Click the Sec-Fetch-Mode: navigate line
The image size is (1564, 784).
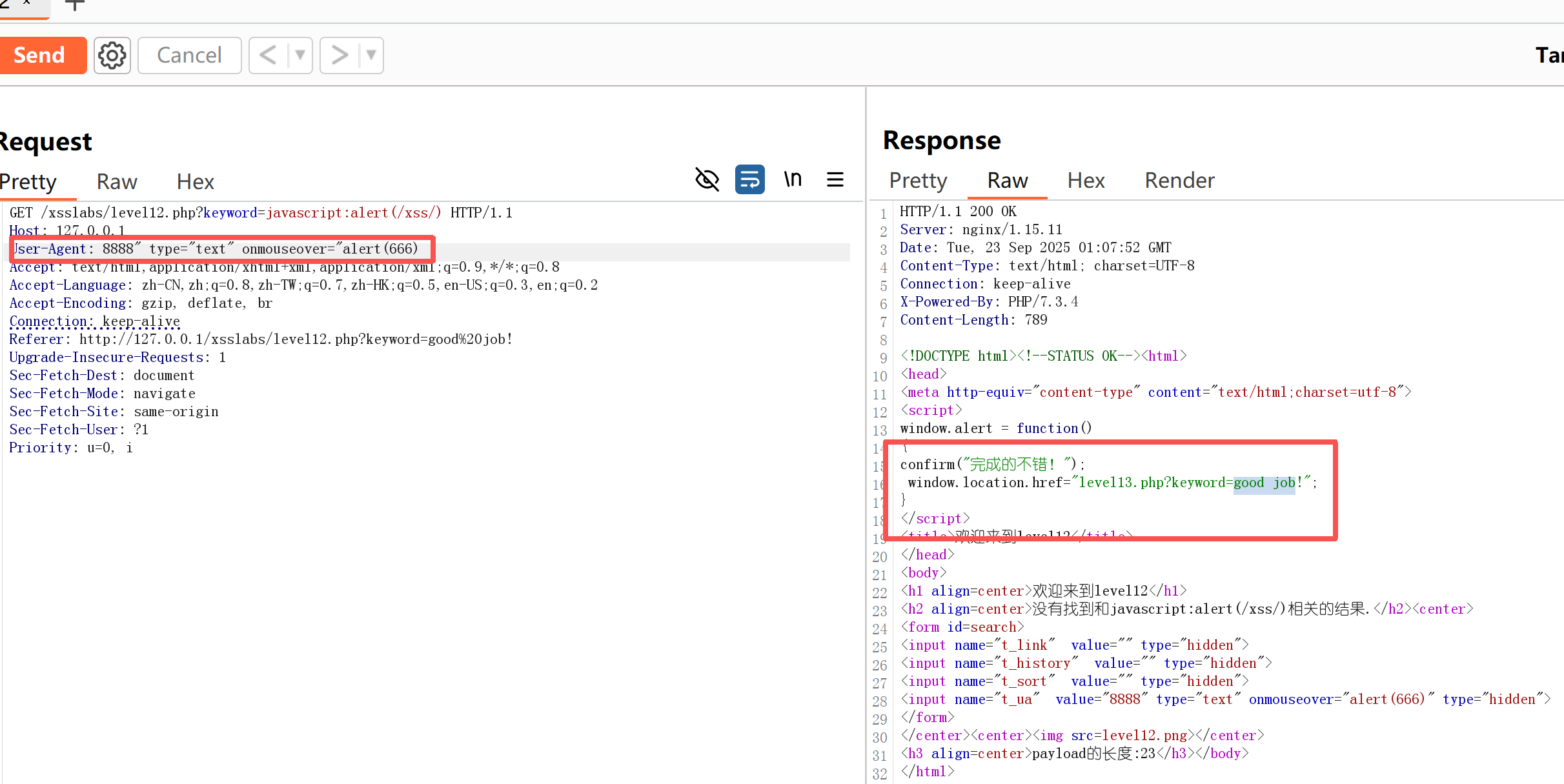tap(102, 394)
